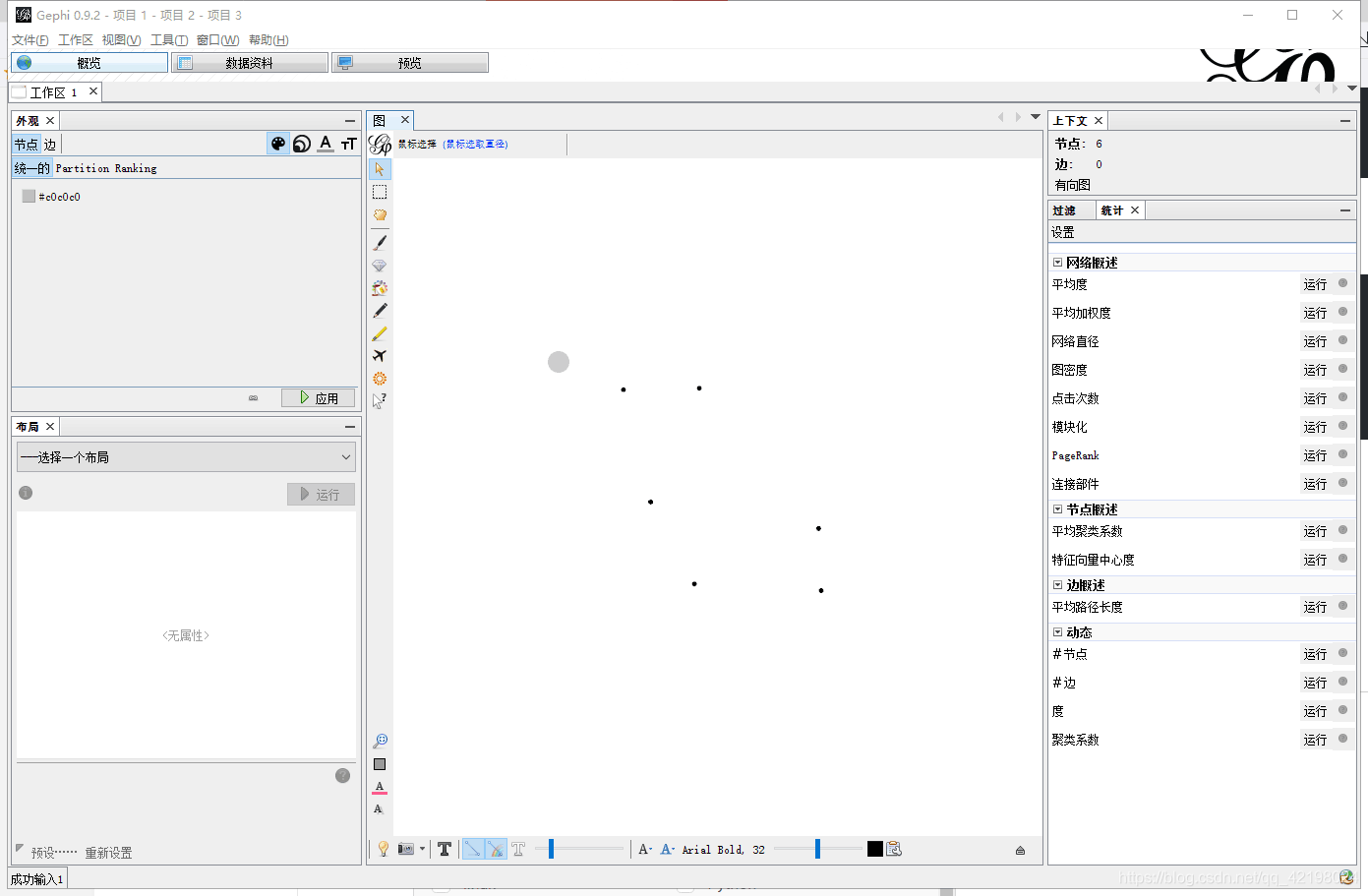Viewport: 1368px width, 896px height.
Task: Click the #c0c0c0 color swatch
Action: click(x=29, y=197)
